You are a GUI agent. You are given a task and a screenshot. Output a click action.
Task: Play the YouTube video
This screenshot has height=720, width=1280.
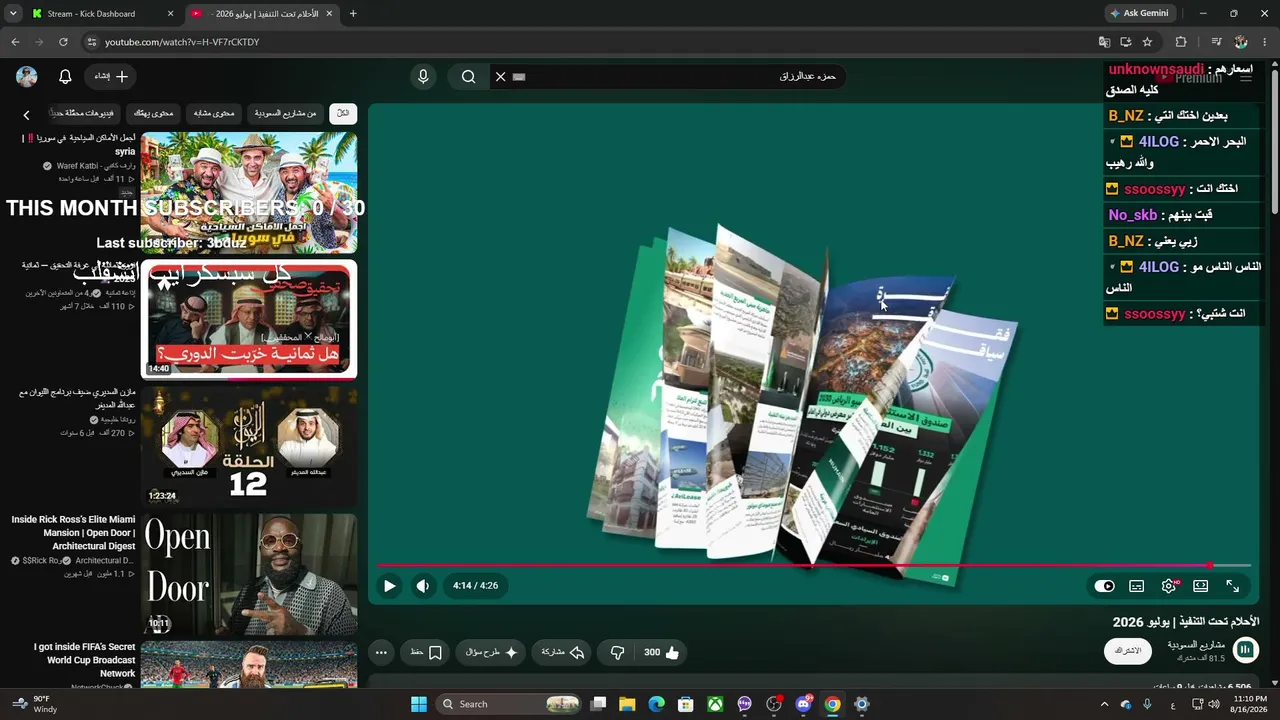click(x=389, y=586)
